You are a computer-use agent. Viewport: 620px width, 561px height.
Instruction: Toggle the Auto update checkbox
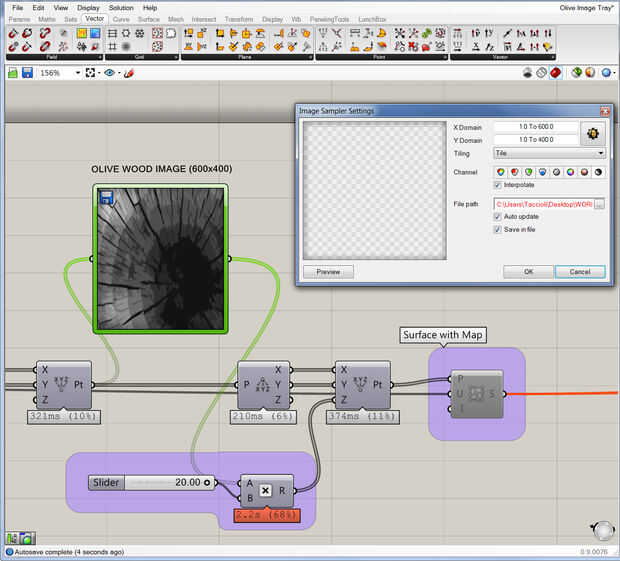498,216
